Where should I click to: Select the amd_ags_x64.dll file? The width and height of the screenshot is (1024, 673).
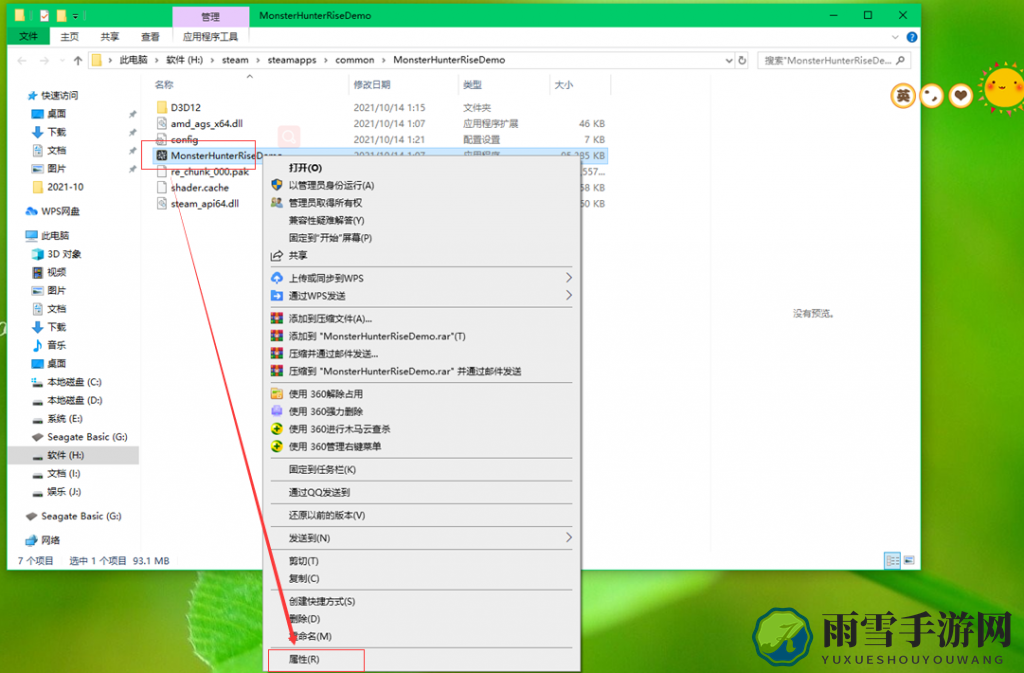click(x=206, y=123)
